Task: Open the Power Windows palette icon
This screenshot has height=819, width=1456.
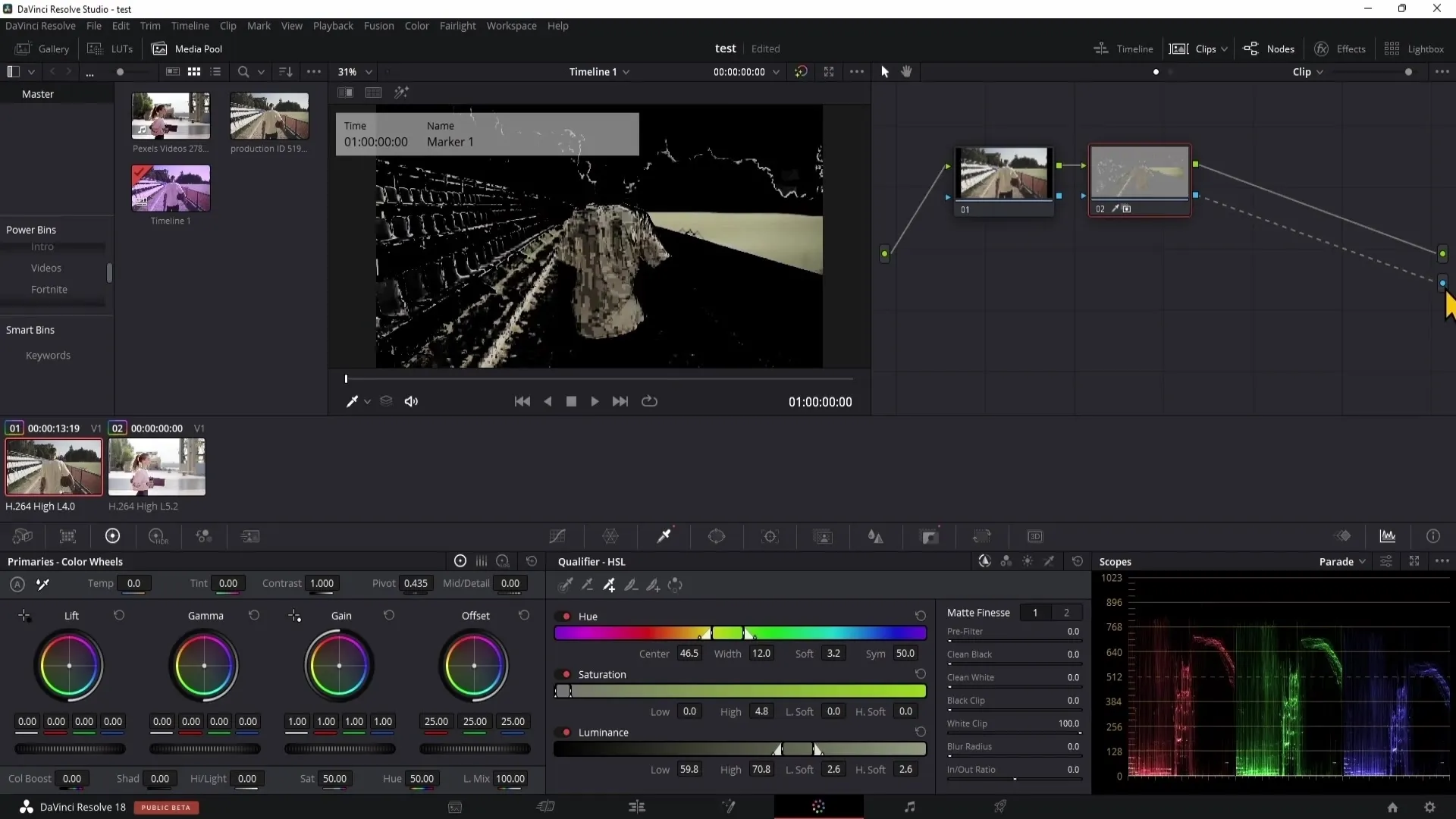Action: click(717, 536)
